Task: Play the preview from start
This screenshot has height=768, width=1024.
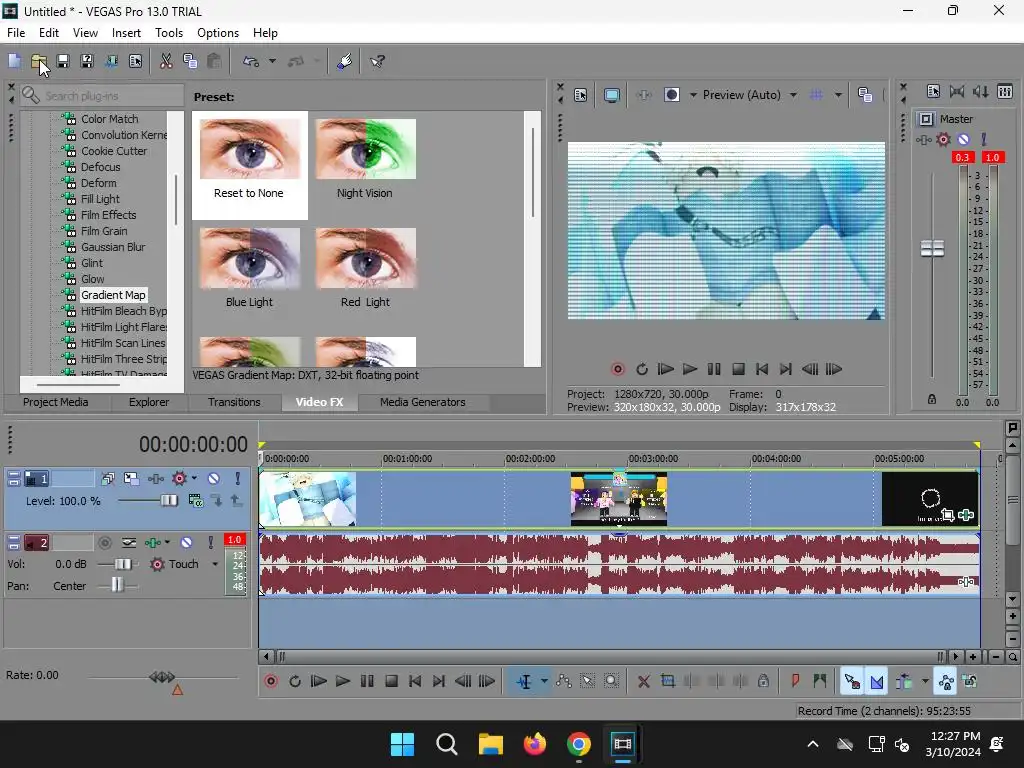Action: pos(665,370)
